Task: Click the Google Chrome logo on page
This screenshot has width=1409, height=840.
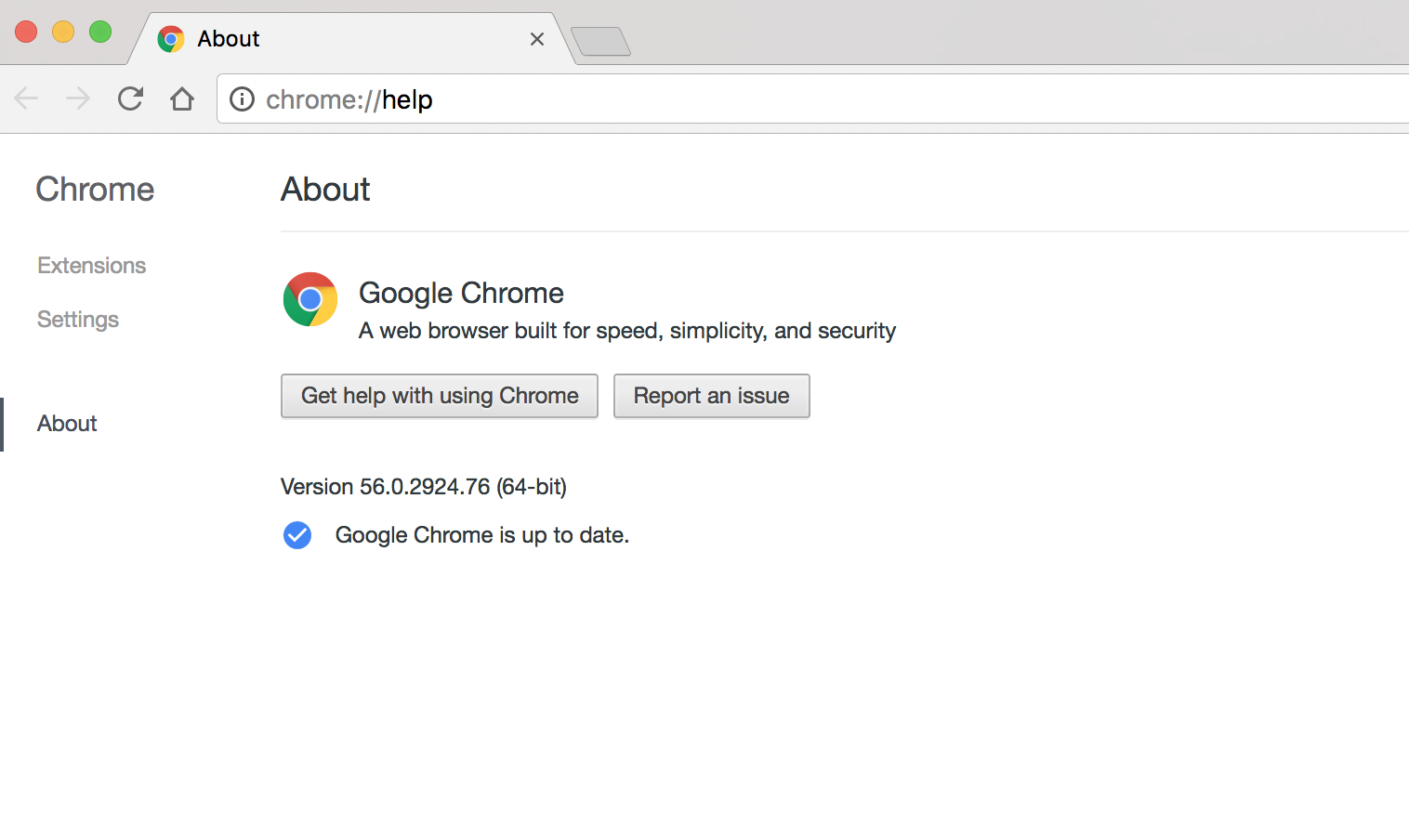Action: tap(310, 299)
